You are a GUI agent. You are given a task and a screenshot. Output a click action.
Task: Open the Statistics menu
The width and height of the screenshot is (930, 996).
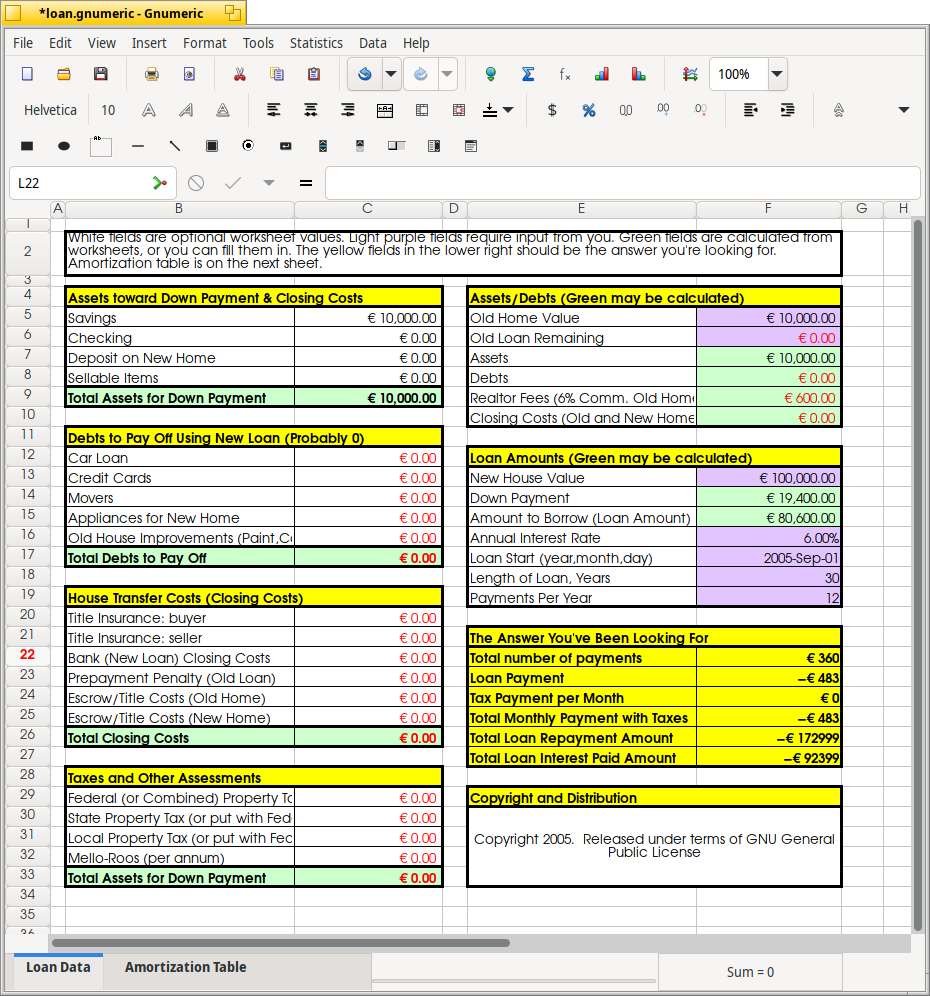tap(316, 43)
